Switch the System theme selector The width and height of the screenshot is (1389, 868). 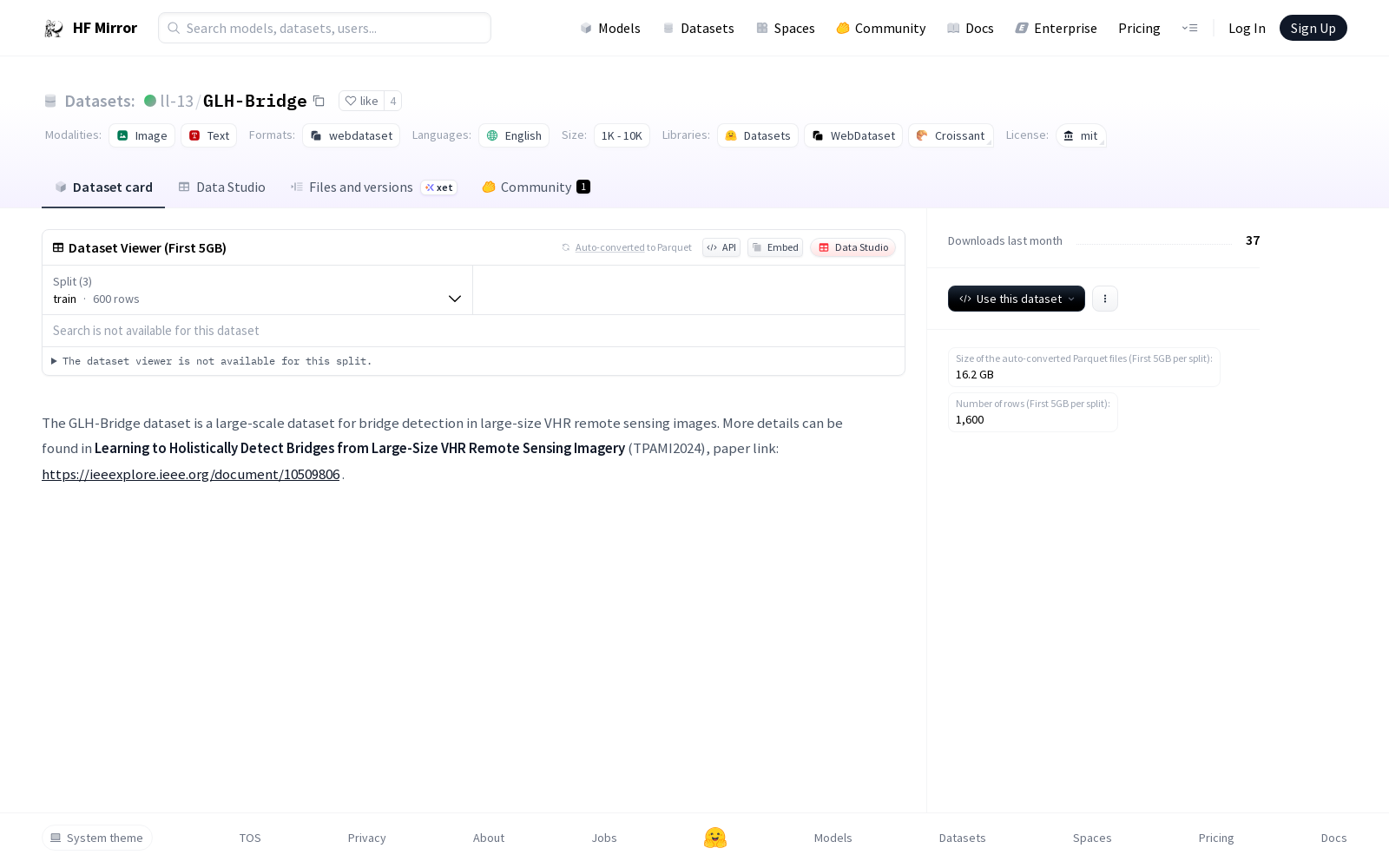97,838
